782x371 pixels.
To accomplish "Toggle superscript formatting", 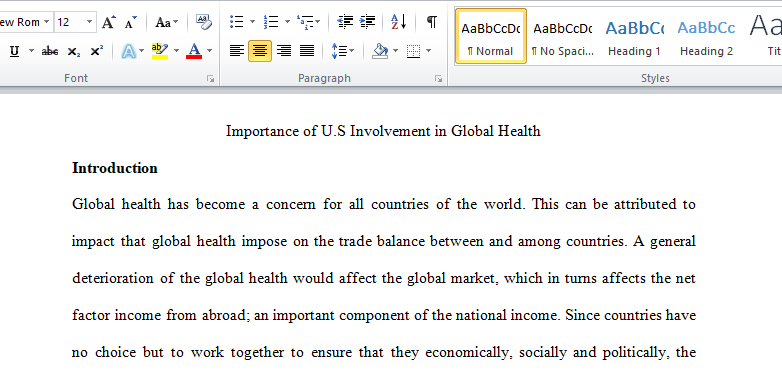I will click(x=97, y=51).
